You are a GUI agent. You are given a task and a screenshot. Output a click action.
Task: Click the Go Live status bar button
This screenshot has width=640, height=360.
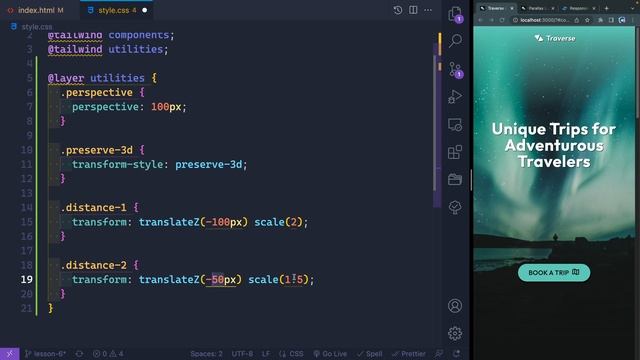pyautogui.click(x=330, y=354)
